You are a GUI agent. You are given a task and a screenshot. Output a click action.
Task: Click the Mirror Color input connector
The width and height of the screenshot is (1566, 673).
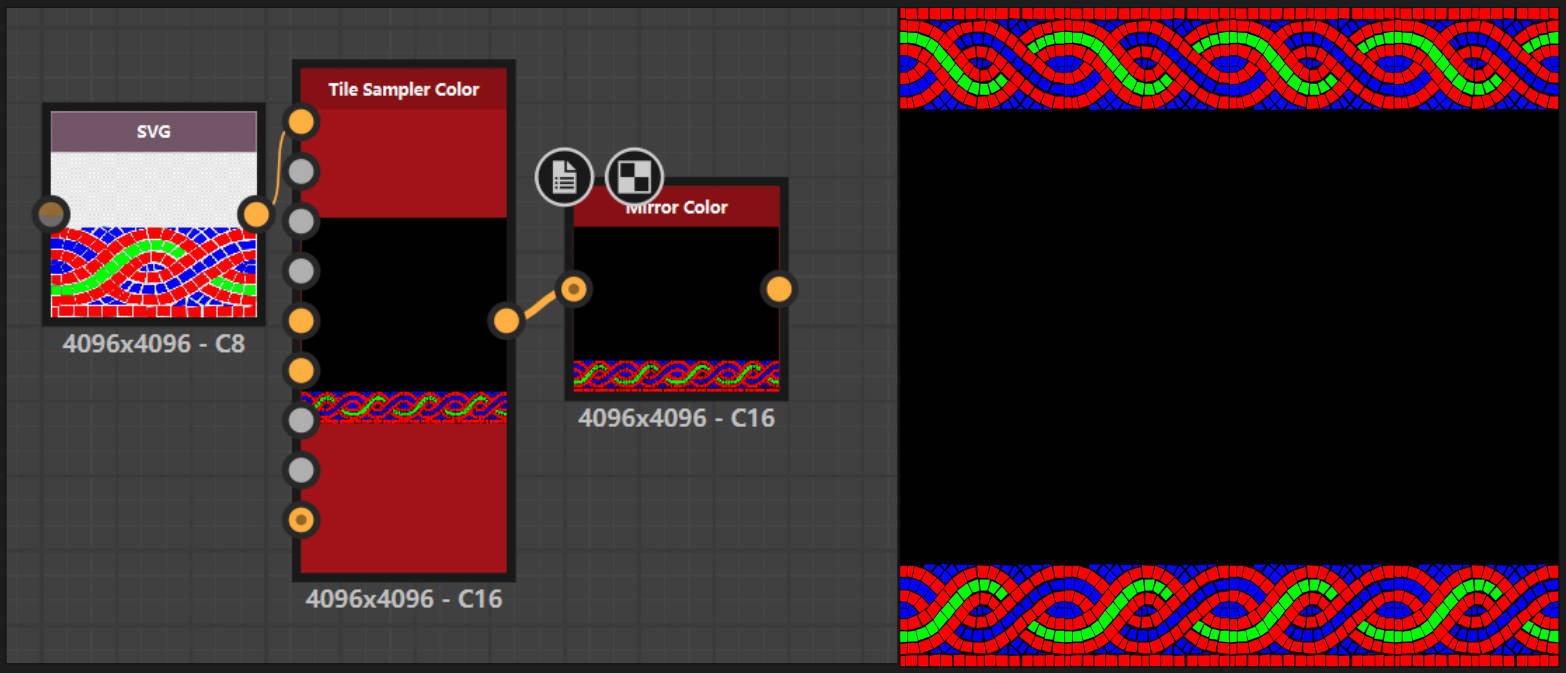573,289
